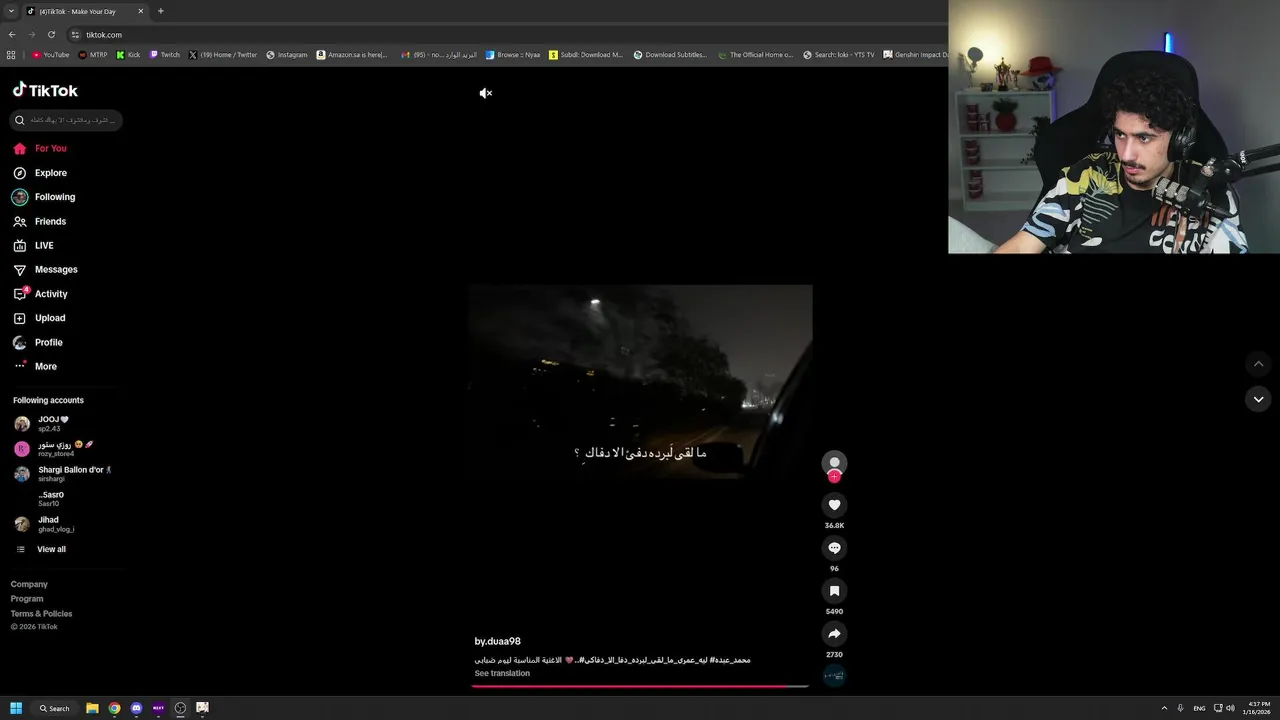The image size is (1280, 720).
Task: Show hidden system tray icons
Action: point(1164,708)
